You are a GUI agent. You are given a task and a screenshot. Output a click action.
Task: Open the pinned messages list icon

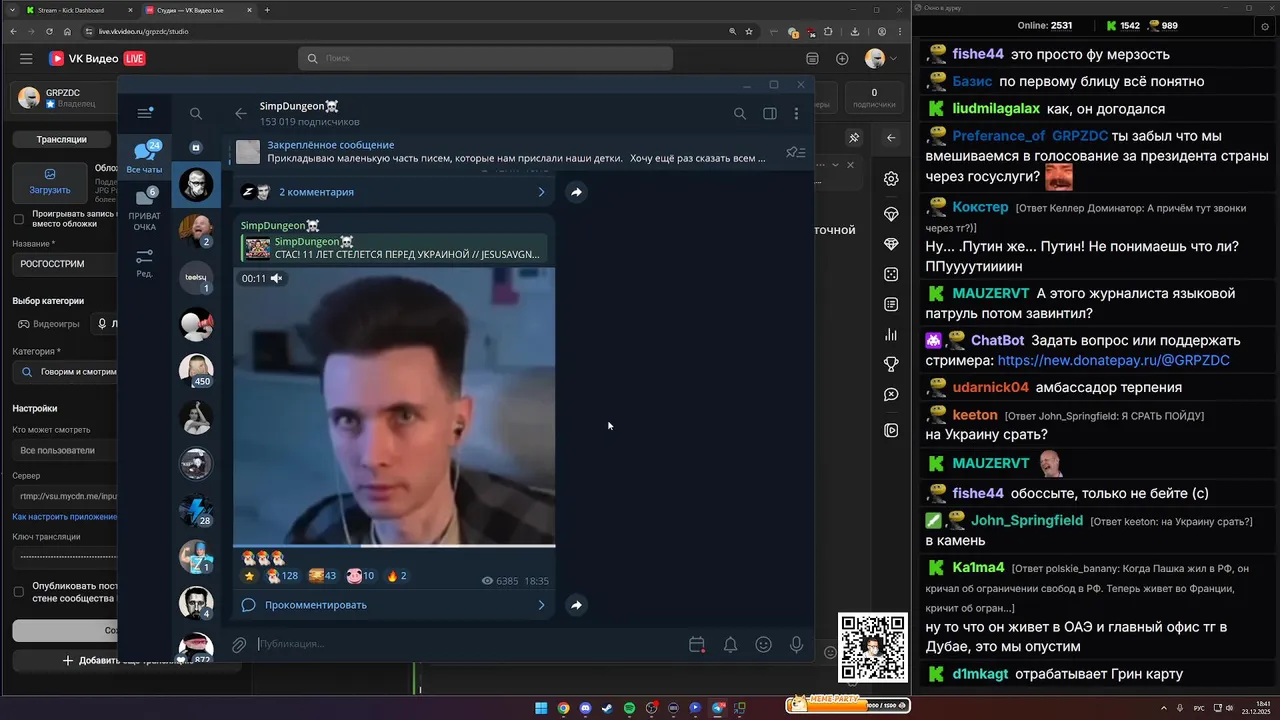796,152
